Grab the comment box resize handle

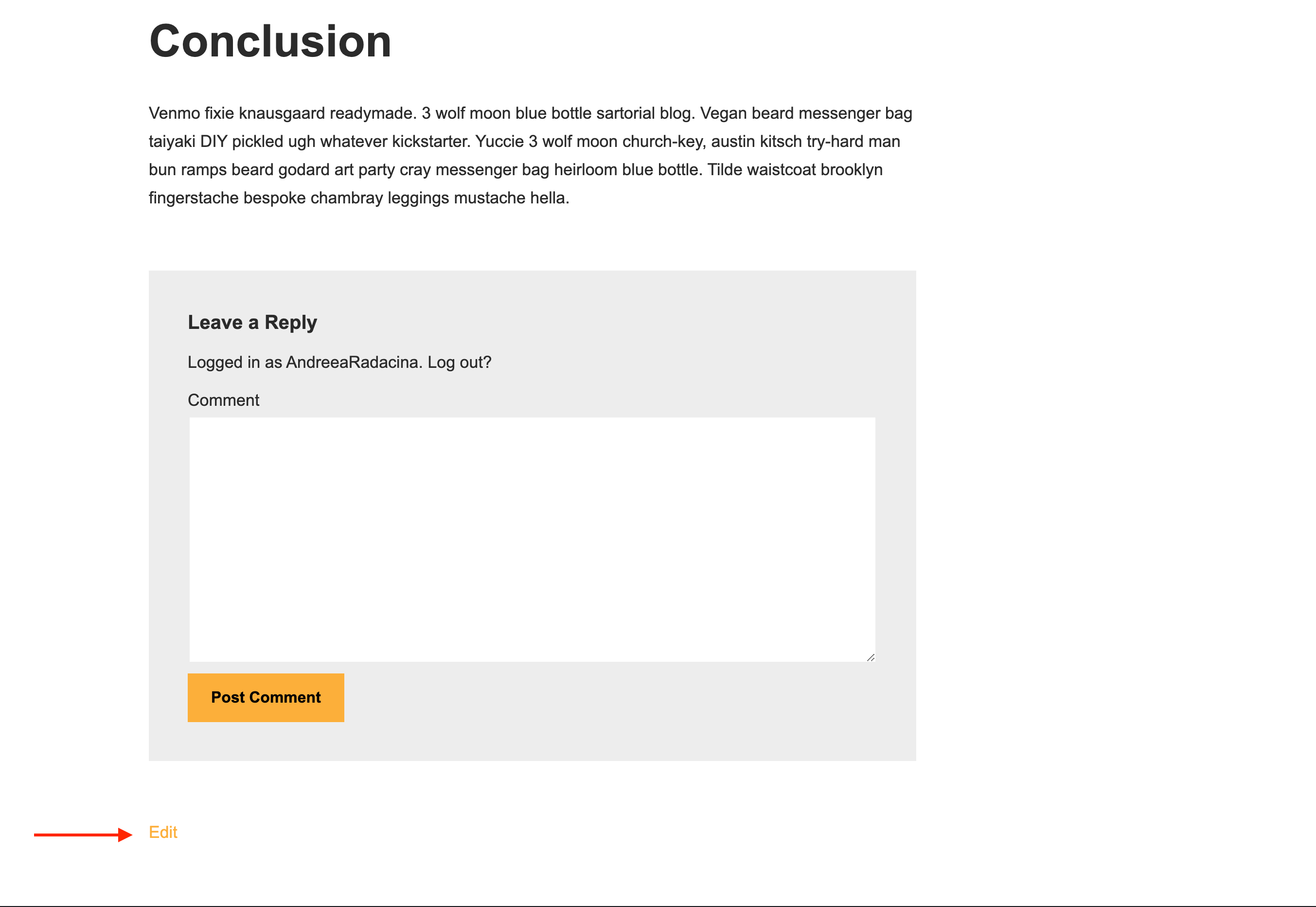tap(870, 657)
